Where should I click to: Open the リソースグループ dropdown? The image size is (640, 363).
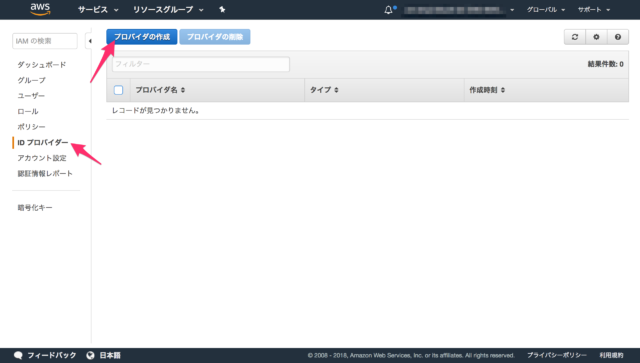[168, 9]
